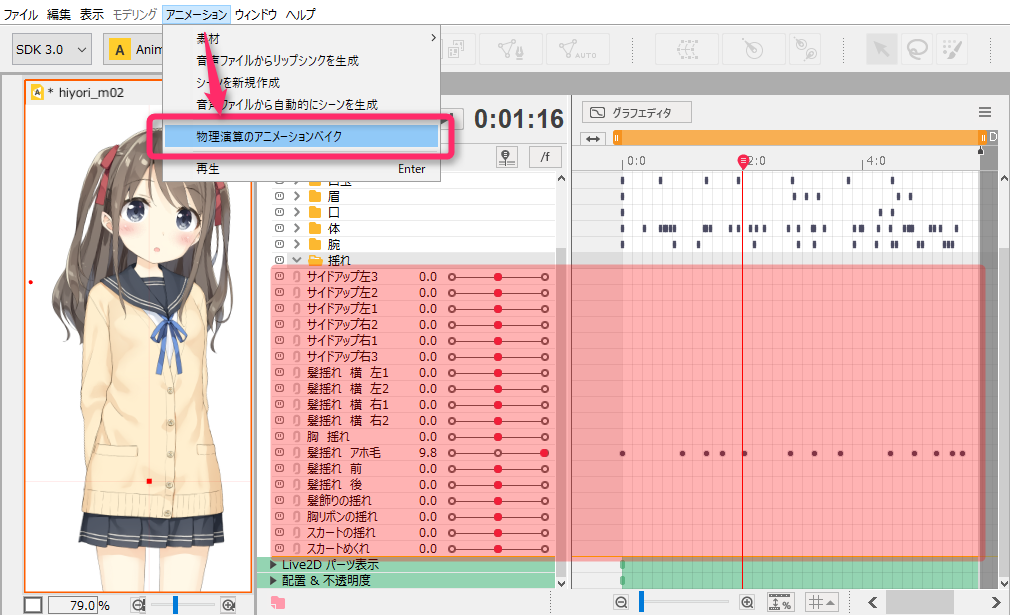Click the timeline fit-percentage icon
The width and height of the screenshot is (1010, 615).
coord(780,603)
